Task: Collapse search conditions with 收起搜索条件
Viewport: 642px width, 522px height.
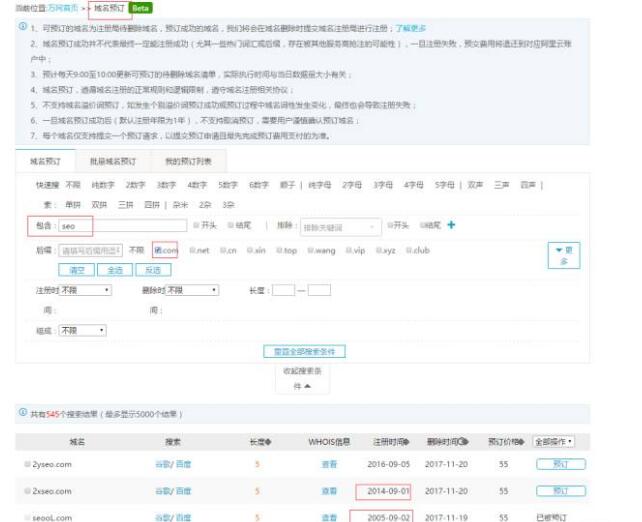Action: coord(302,379)
